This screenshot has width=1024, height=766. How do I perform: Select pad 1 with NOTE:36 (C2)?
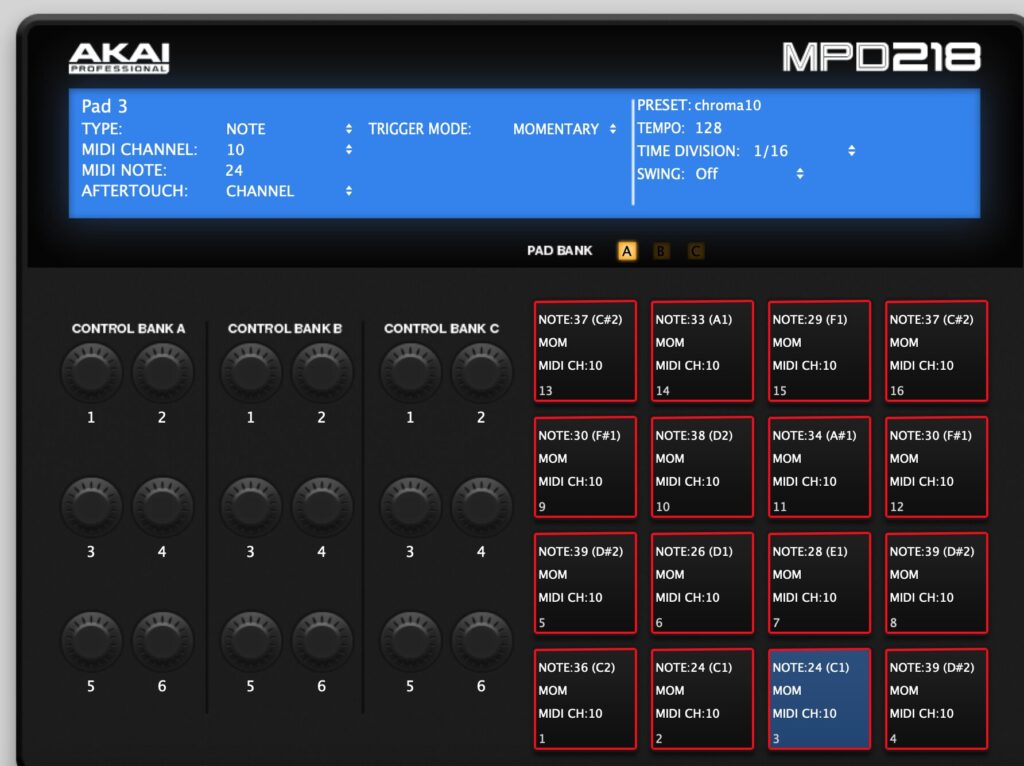pos(585,699)
